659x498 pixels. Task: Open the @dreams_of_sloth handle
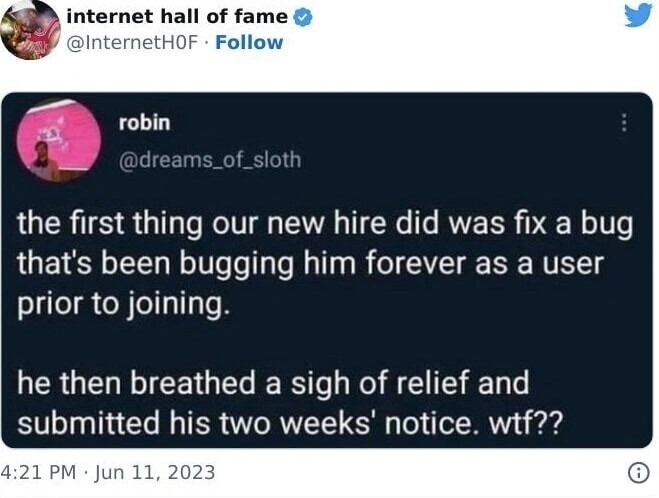tap(210, 160)
